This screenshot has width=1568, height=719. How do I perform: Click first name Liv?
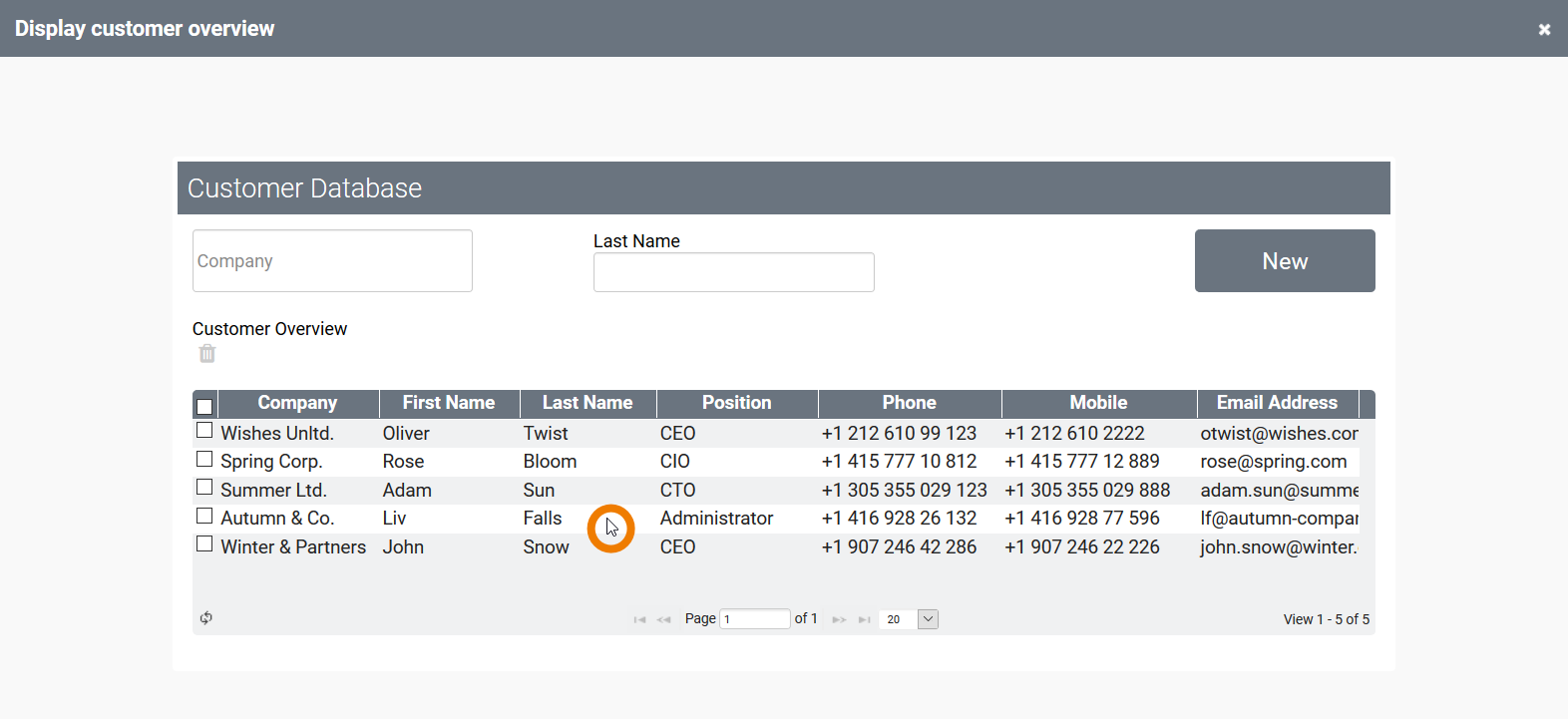pyautogui.click(x=394, y=519)
